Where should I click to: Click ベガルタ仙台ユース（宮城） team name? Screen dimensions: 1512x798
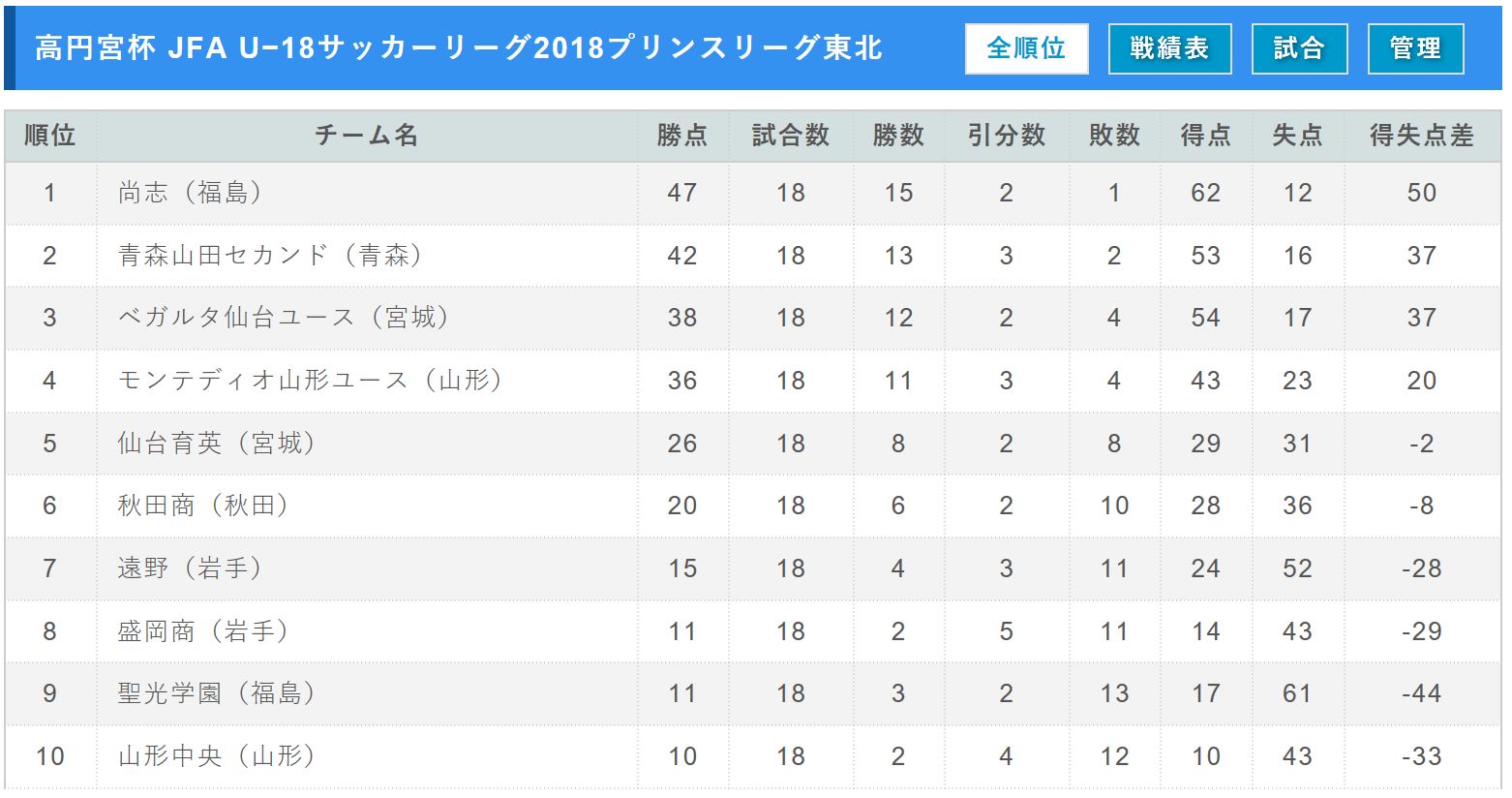click(x=285, y=318)
